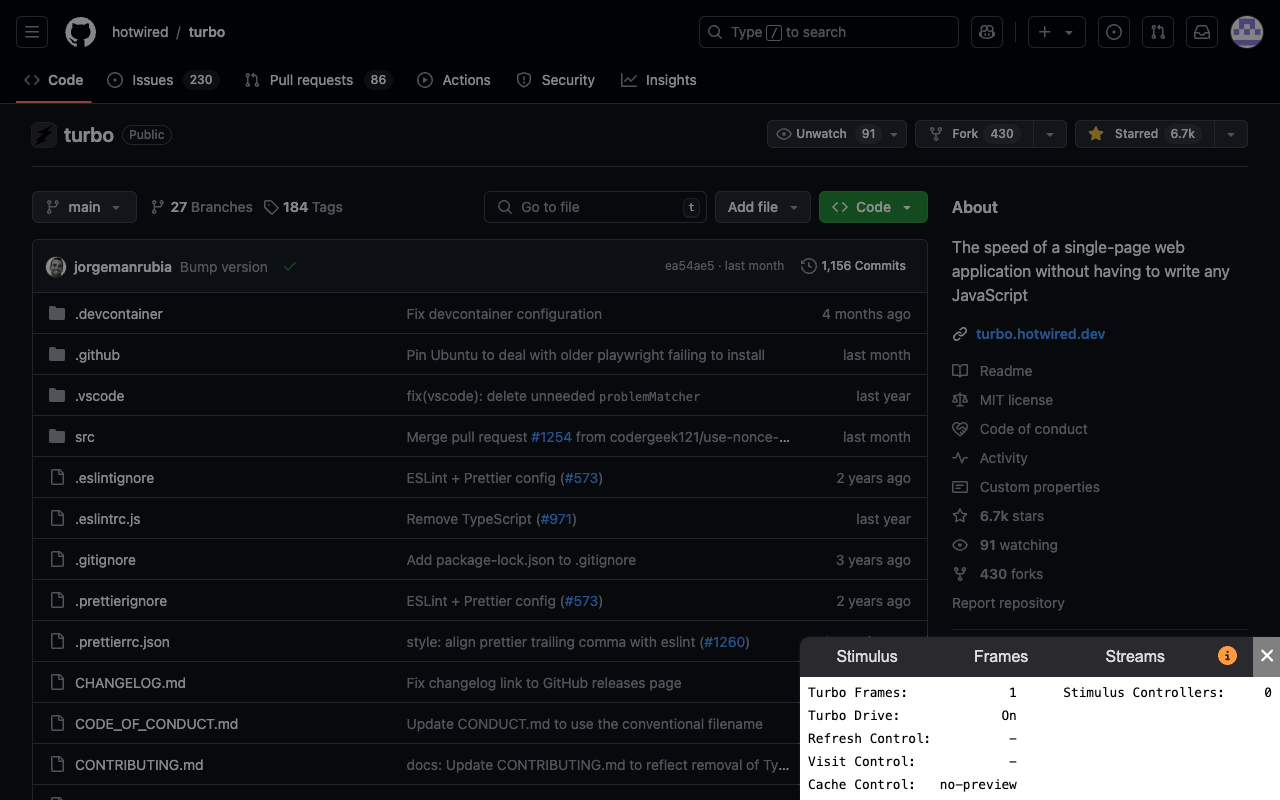Image resolution: width=1280 pixels, height=800 pixels.
Task: Expand the green Code dropdown
Action: click(x=872, y=207)
